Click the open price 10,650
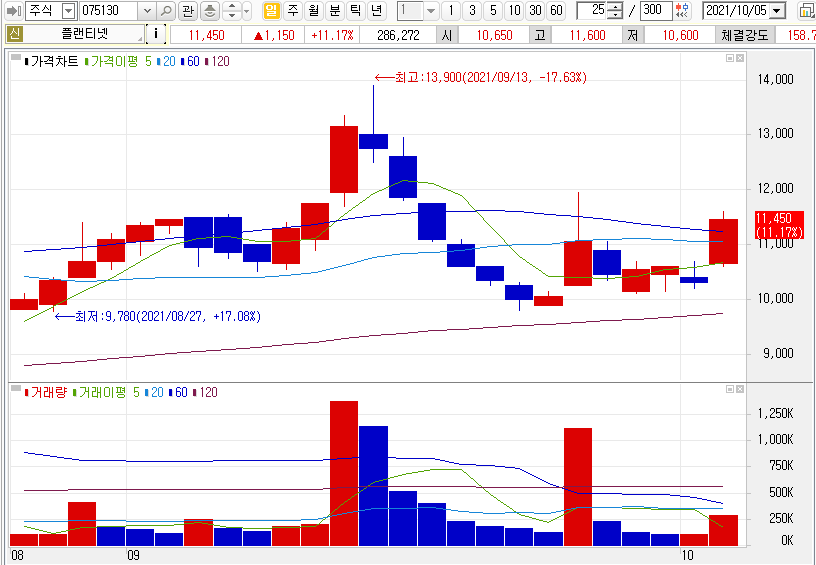816x565 pixels. [494, 35]
